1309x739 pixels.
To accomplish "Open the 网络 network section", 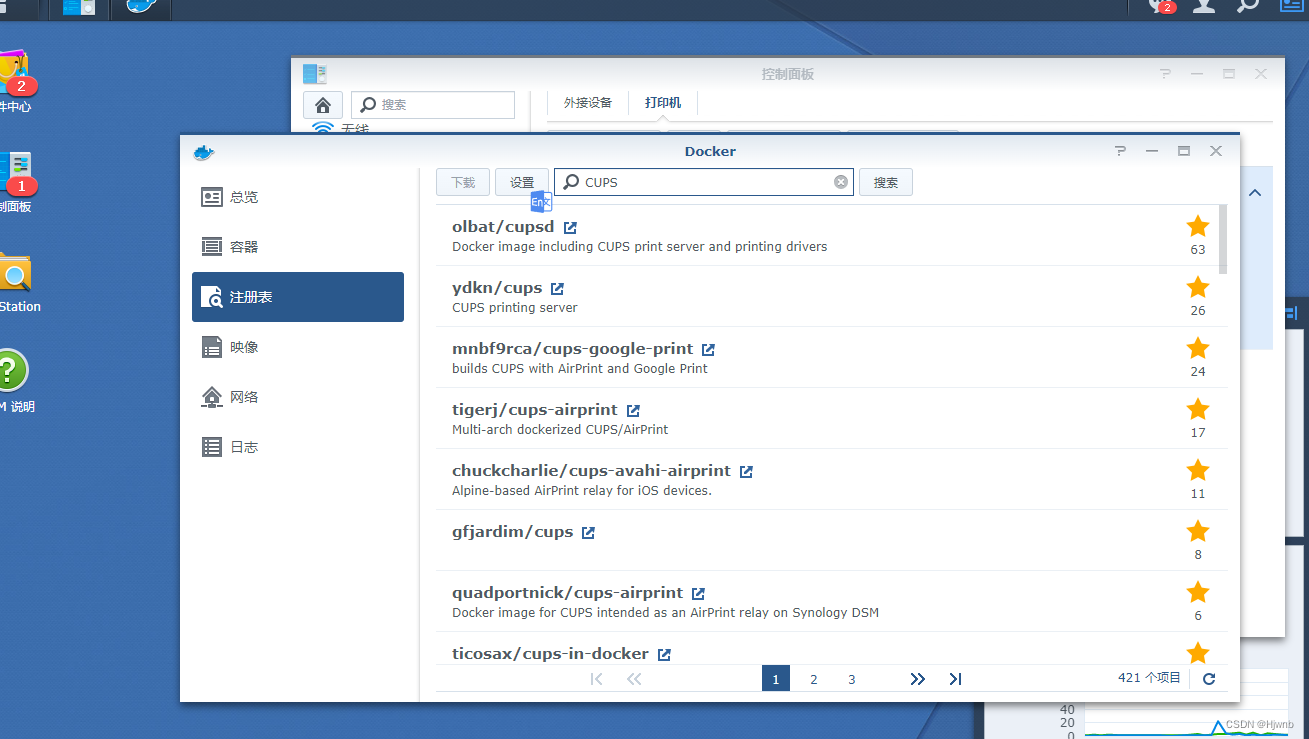I will coord(298,397).
